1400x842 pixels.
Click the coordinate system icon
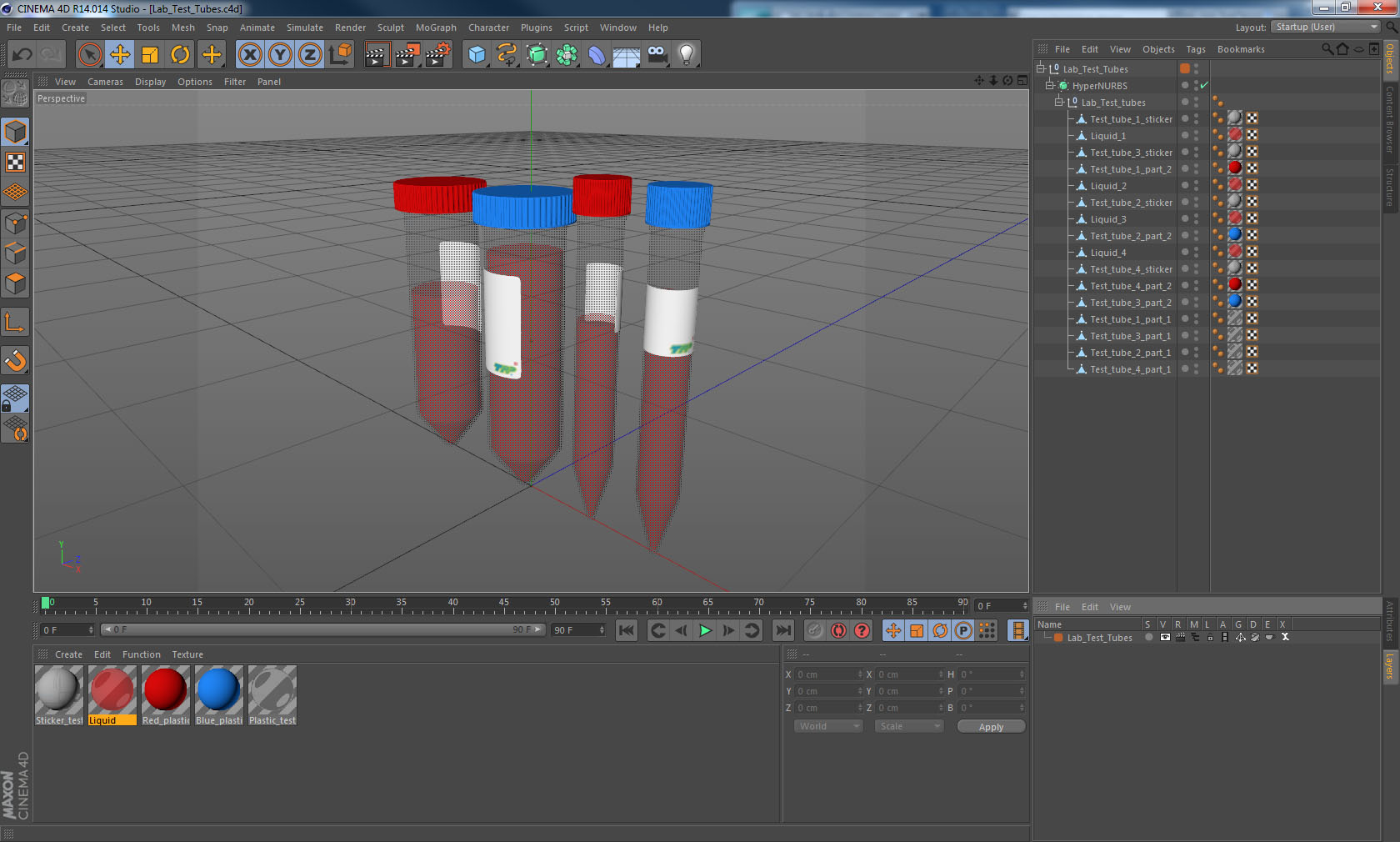tap(340, 55)
